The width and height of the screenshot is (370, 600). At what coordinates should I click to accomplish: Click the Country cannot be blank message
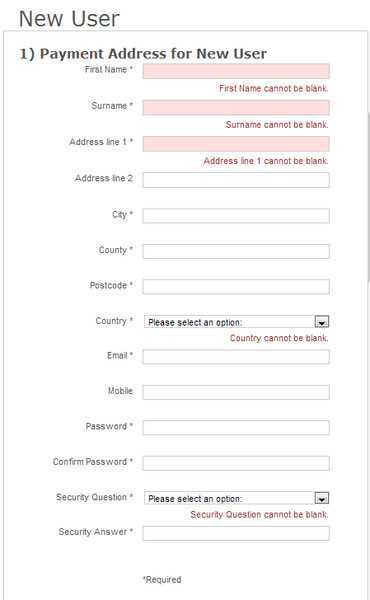coord(279,338)
